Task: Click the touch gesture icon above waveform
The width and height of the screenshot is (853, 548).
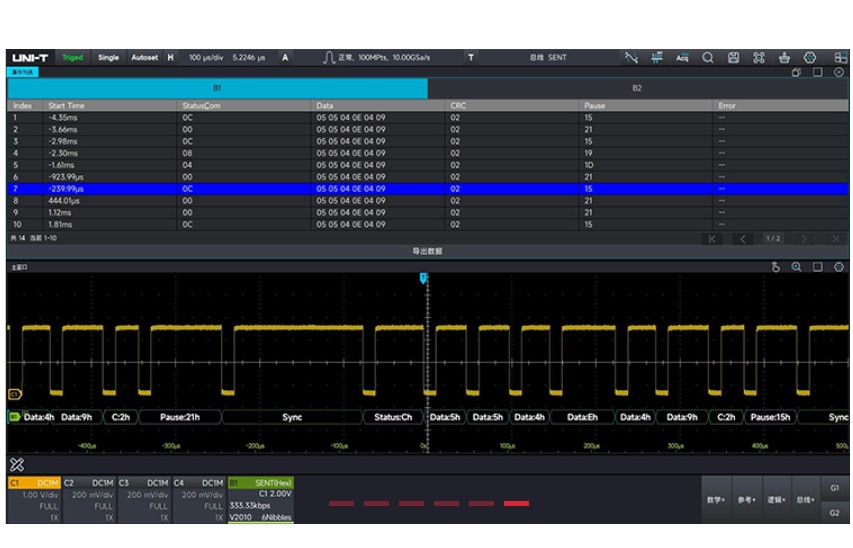Action: point(775,268)
